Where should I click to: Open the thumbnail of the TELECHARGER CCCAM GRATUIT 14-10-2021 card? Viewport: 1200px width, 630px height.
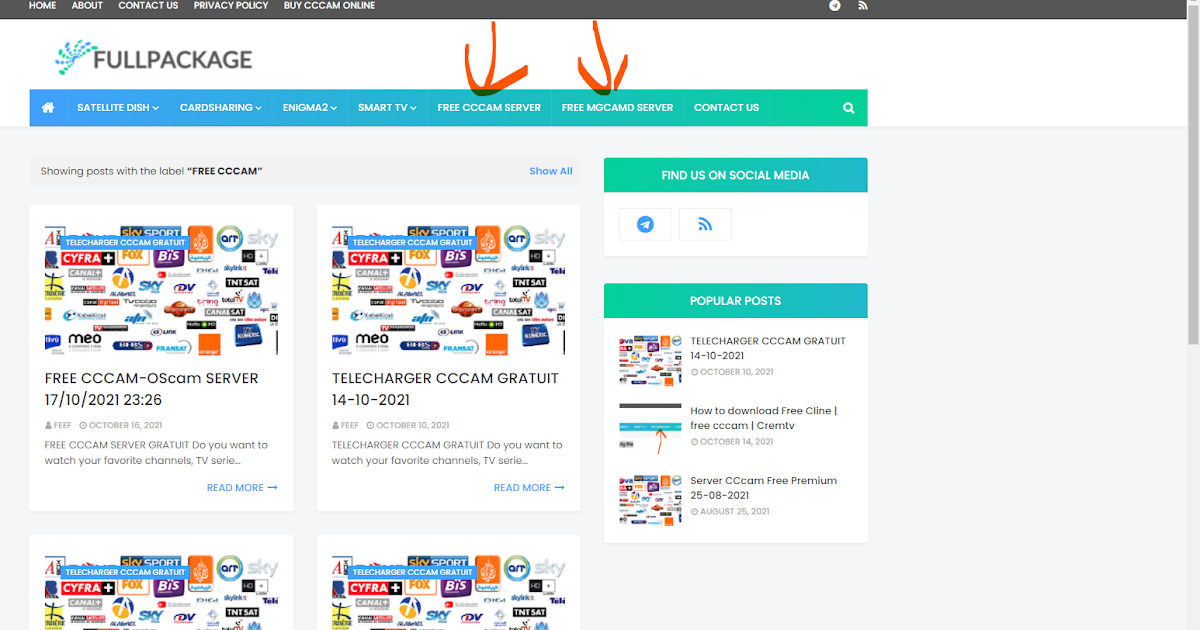pos(448,289)
